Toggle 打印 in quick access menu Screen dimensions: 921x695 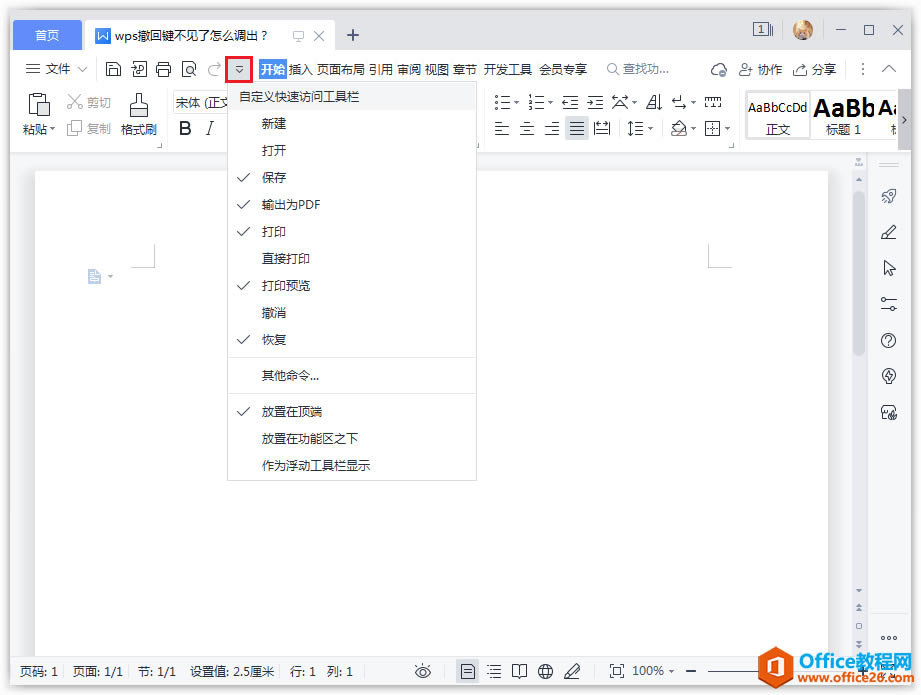pos(351,231)
